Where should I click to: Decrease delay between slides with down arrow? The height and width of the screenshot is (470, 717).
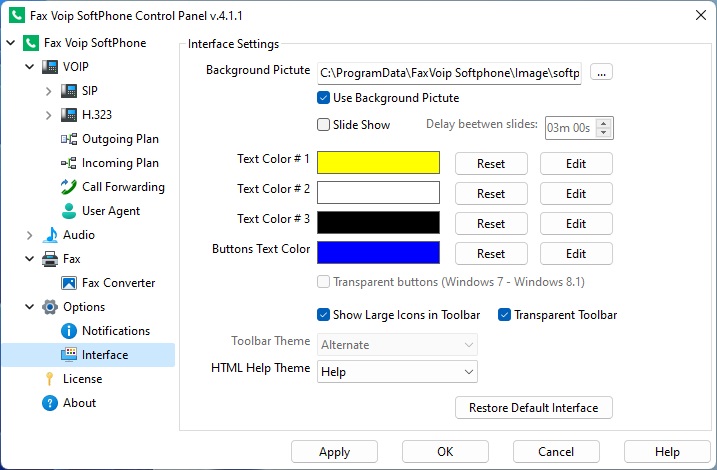[604, 133]
